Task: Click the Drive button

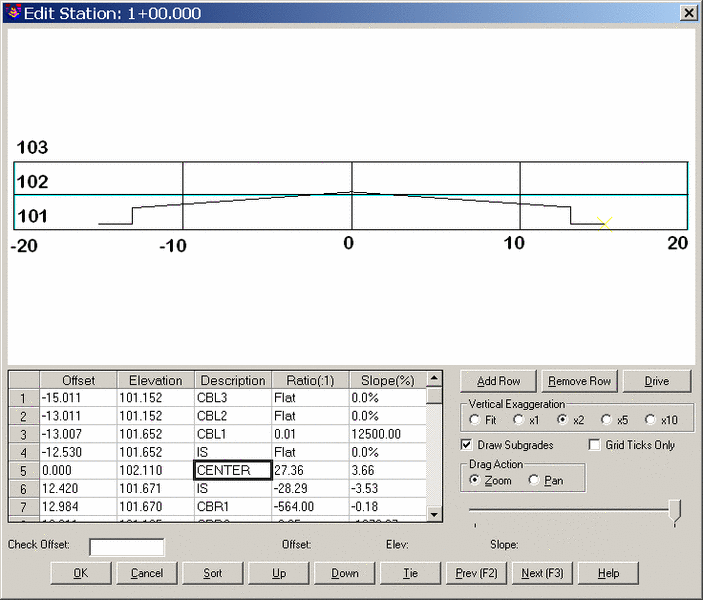Action: point(656,381)
